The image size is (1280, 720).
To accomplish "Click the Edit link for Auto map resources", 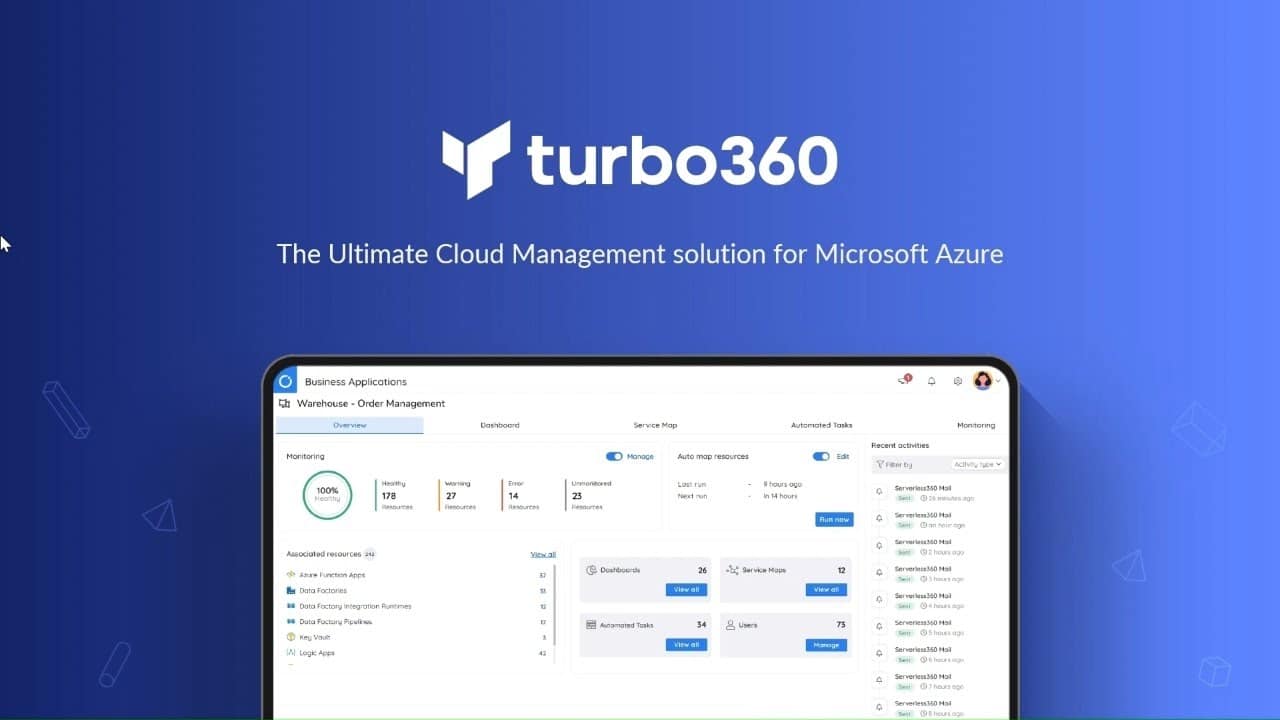I will 843,456.
